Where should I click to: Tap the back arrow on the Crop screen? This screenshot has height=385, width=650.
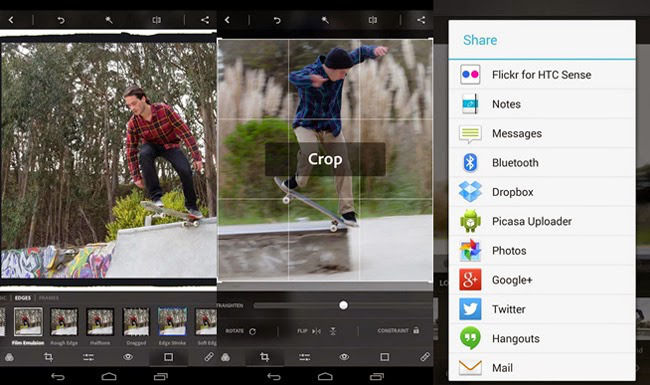point(227,19)
